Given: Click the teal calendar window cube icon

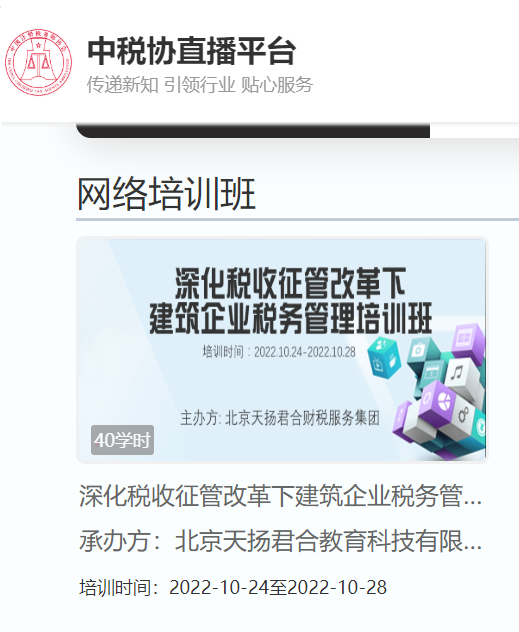Looking at the screenshot, I should (431, 372).
